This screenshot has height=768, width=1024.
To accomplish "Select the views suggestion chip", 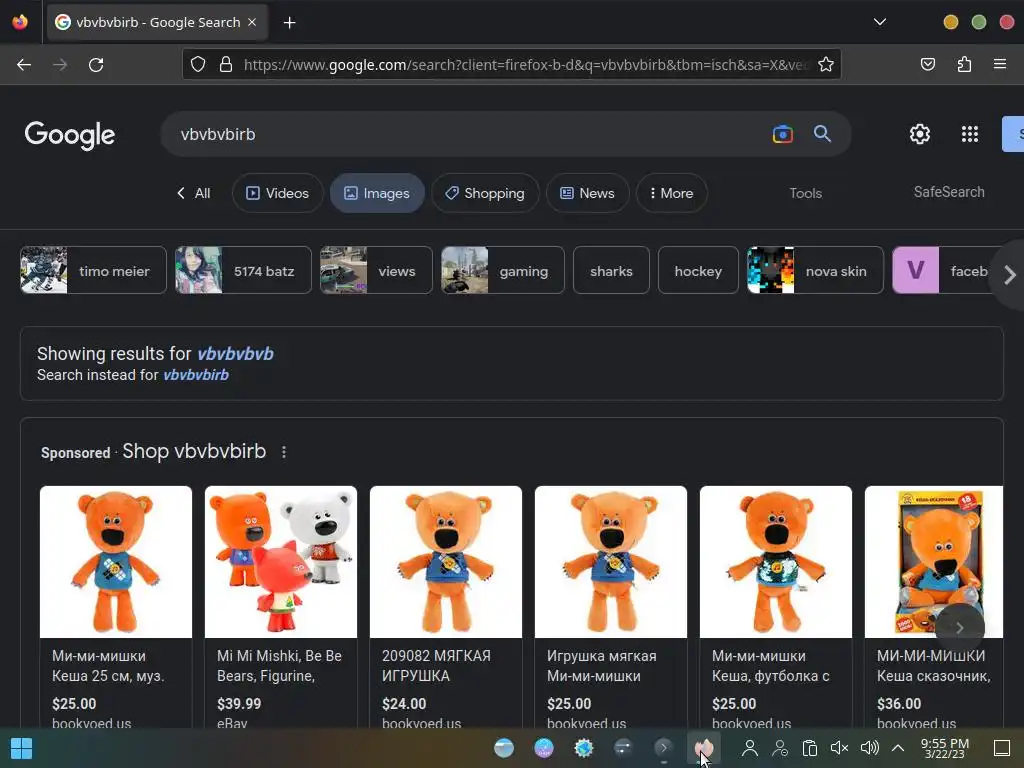I will tap(376, 270).
